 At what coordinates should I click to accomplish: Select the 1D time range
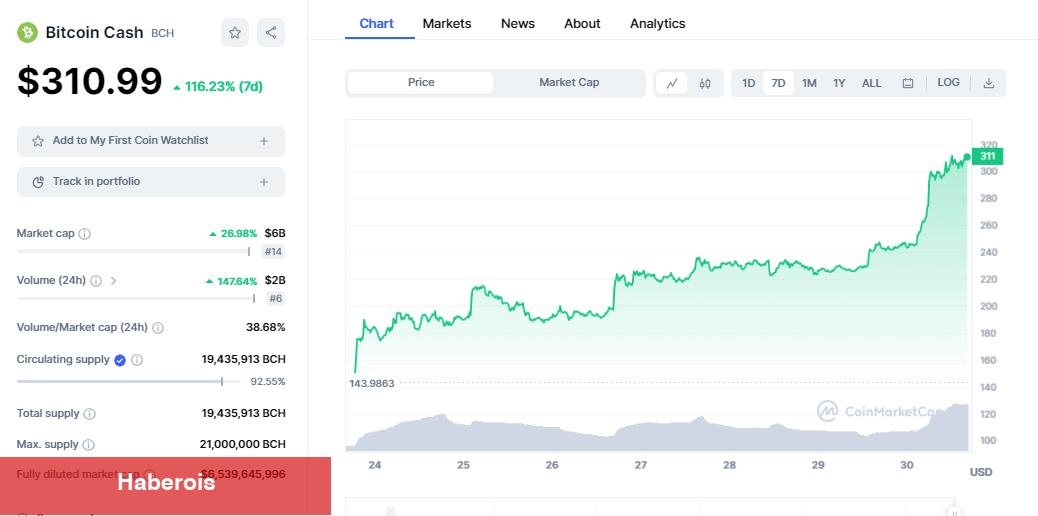pos(748,83)
